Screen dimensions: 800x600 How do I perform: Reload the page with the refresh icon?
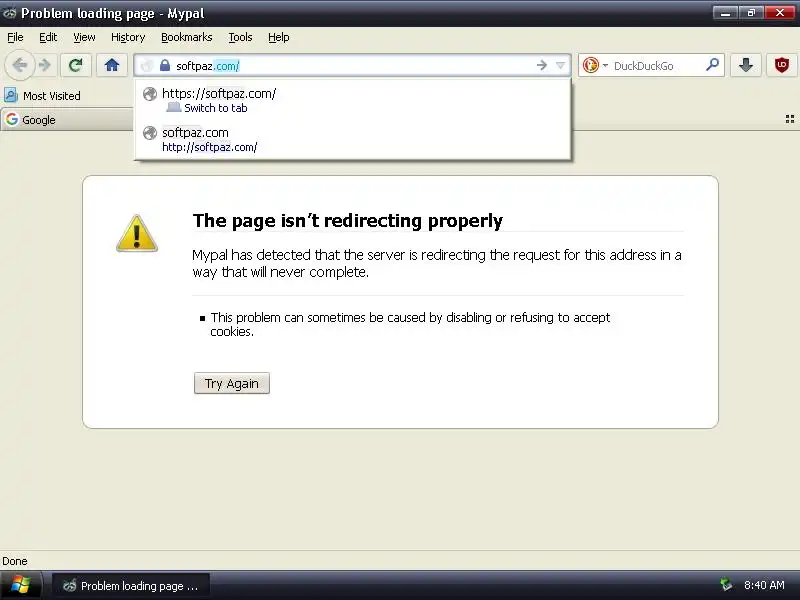[x=76, y=65]
